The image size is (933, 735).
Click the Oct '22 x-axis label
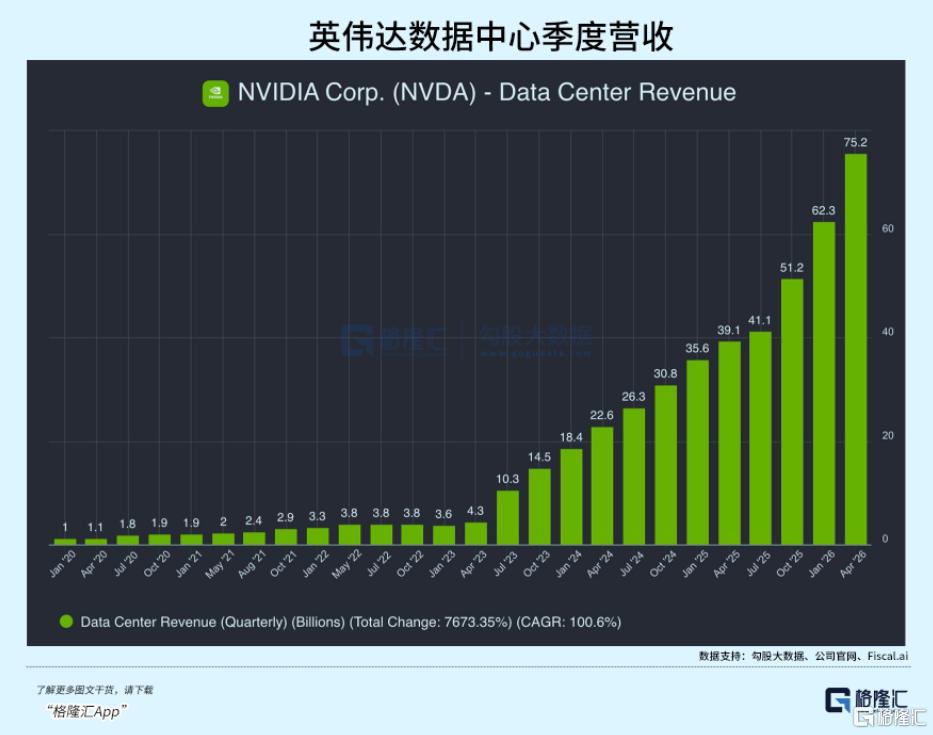pyautogui.click(x=410, y=564)
